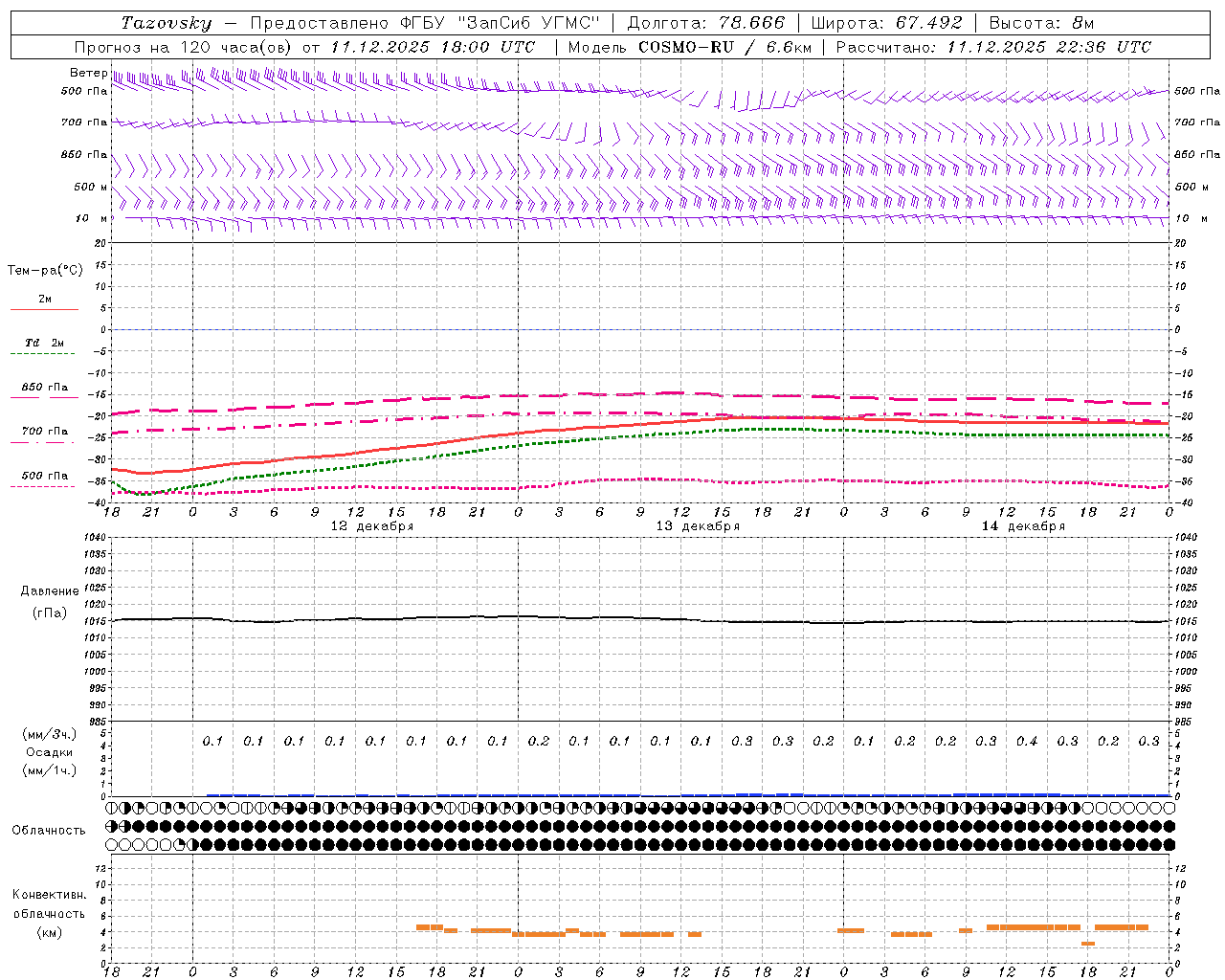Image resolution: width=1225 pixels, height=980 pixels.
Task: Click the 'Давление' pressure label
Action: (50, 591)
